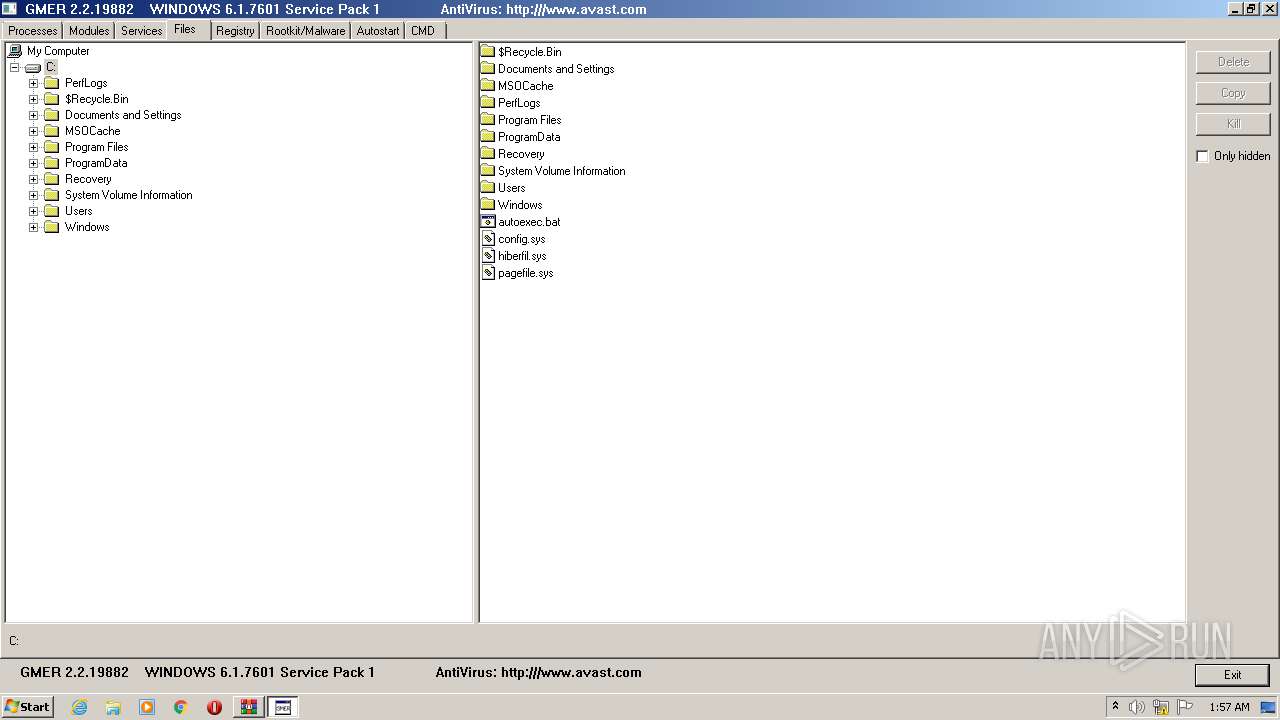Select MSOCache folder icon in file list
1280x720 pixels.
pos(488,86)
